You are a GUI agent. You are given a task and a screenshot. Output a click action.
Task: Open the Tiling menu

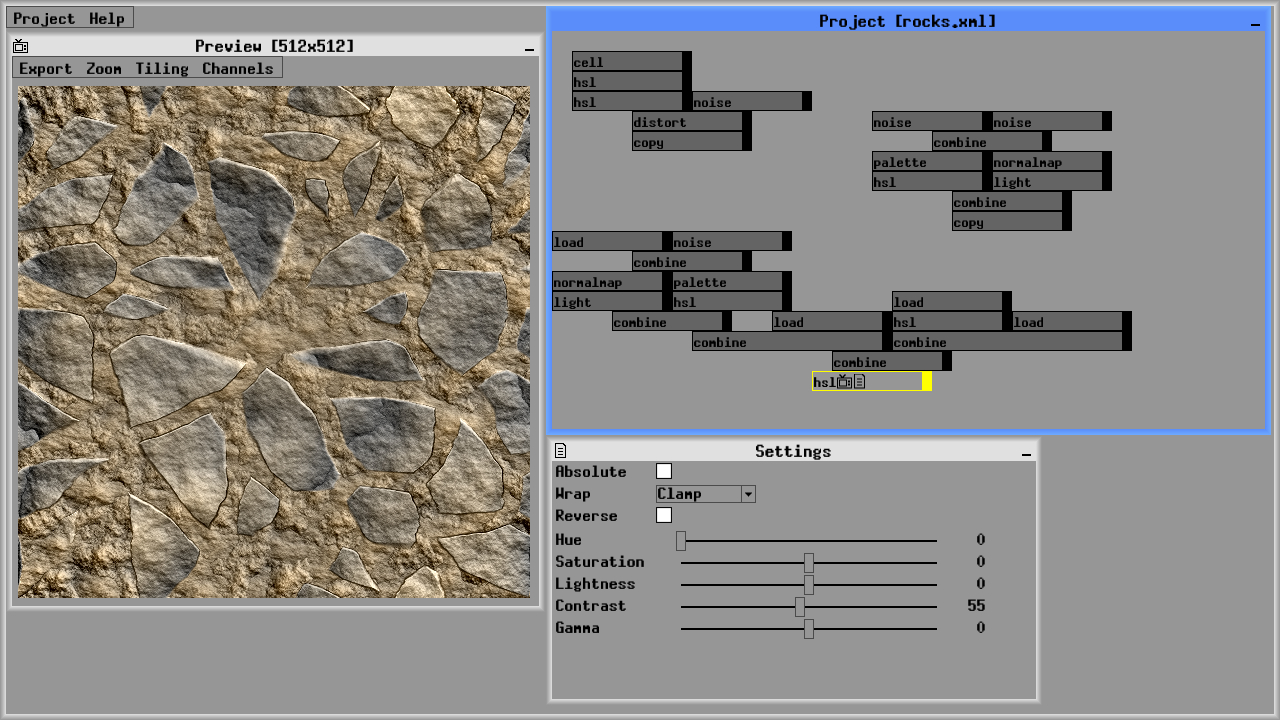click(162, 68)
